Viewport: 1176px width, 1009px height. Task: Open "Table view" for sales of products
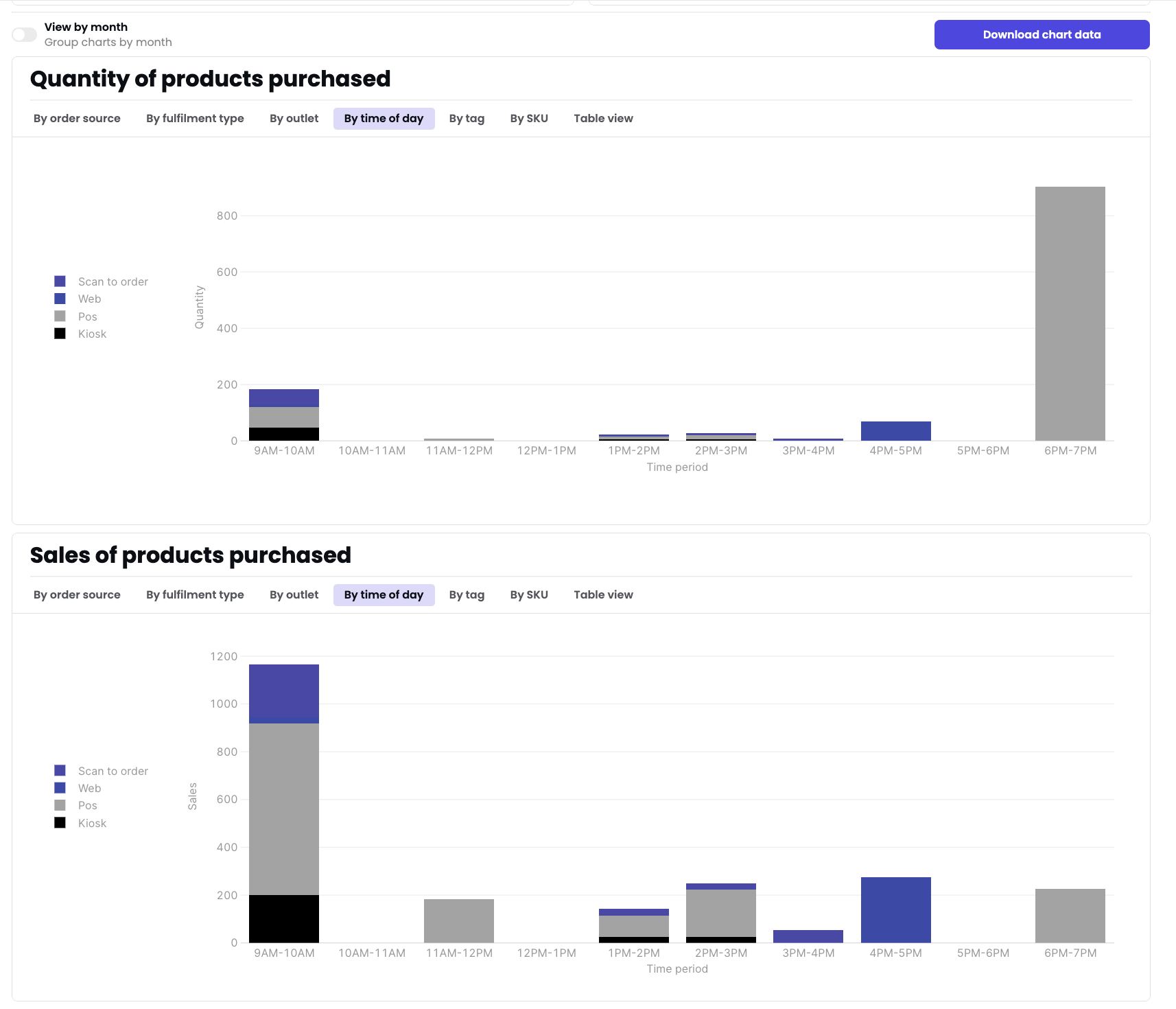(x=603, y=594)
